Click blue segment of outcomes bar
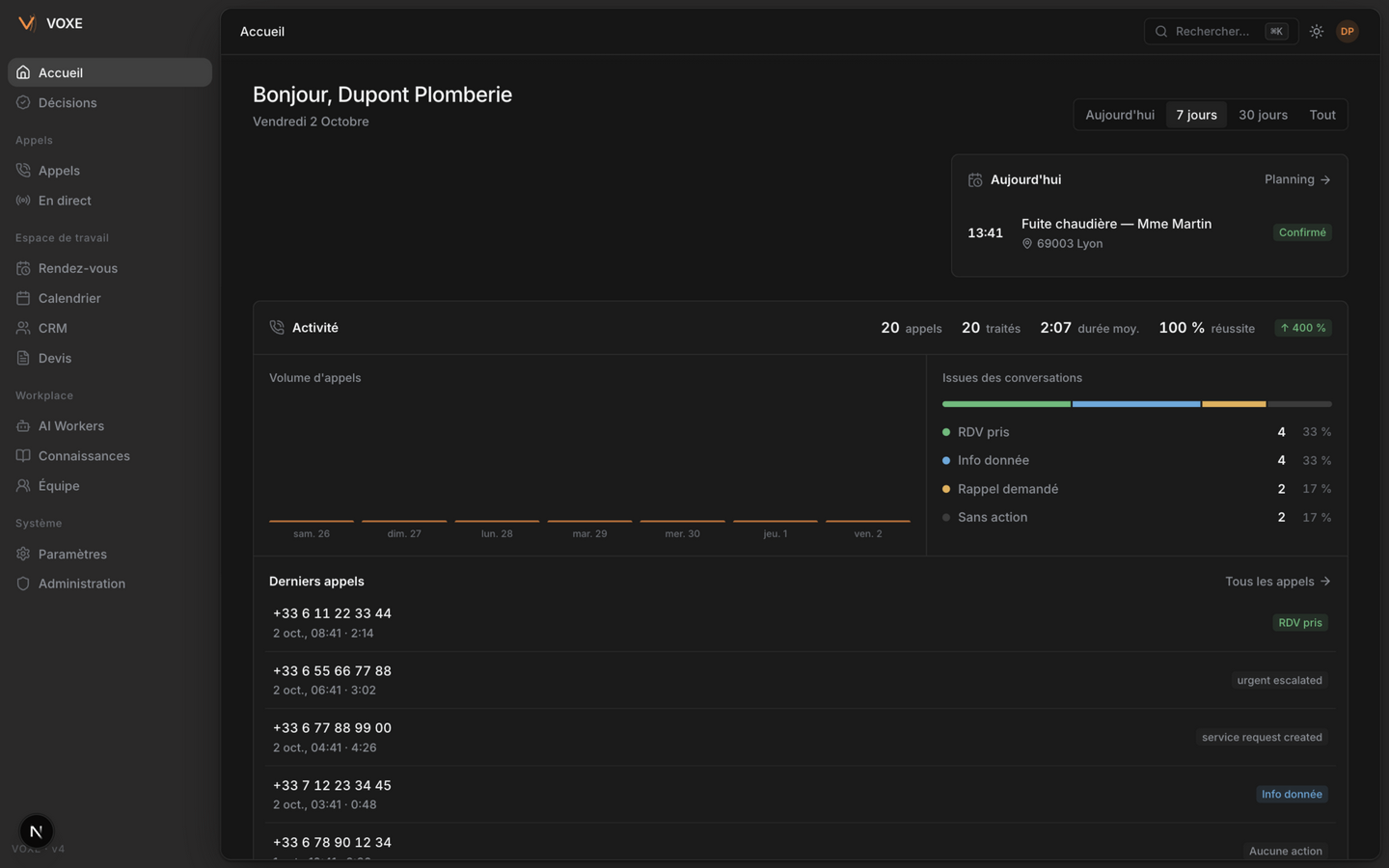Image resolution: width=1389 pixels, height=868 pixels. [1136, 404]
